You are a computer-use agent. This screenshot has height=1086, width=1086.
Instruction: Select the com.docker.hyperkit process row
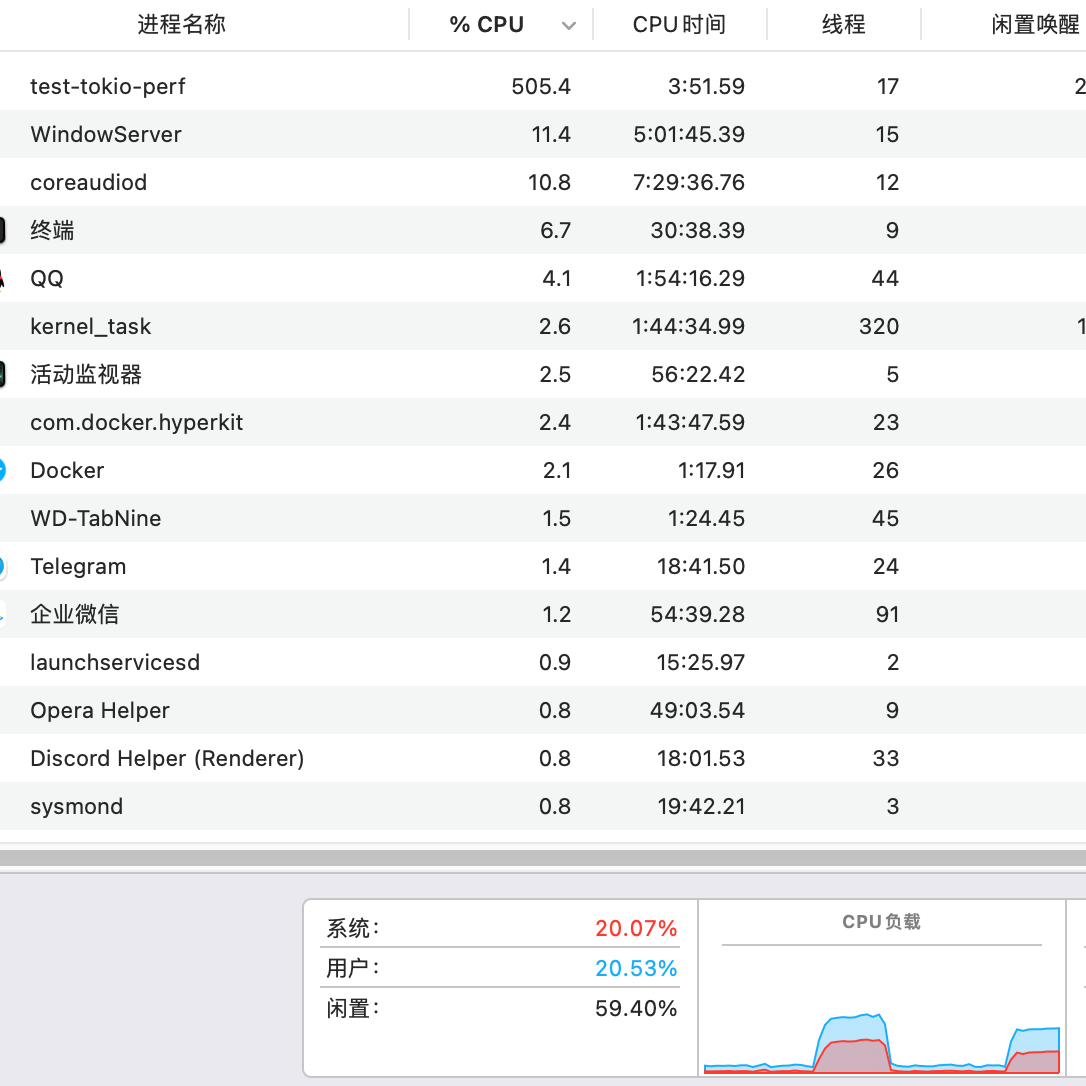tap(543, 422)
